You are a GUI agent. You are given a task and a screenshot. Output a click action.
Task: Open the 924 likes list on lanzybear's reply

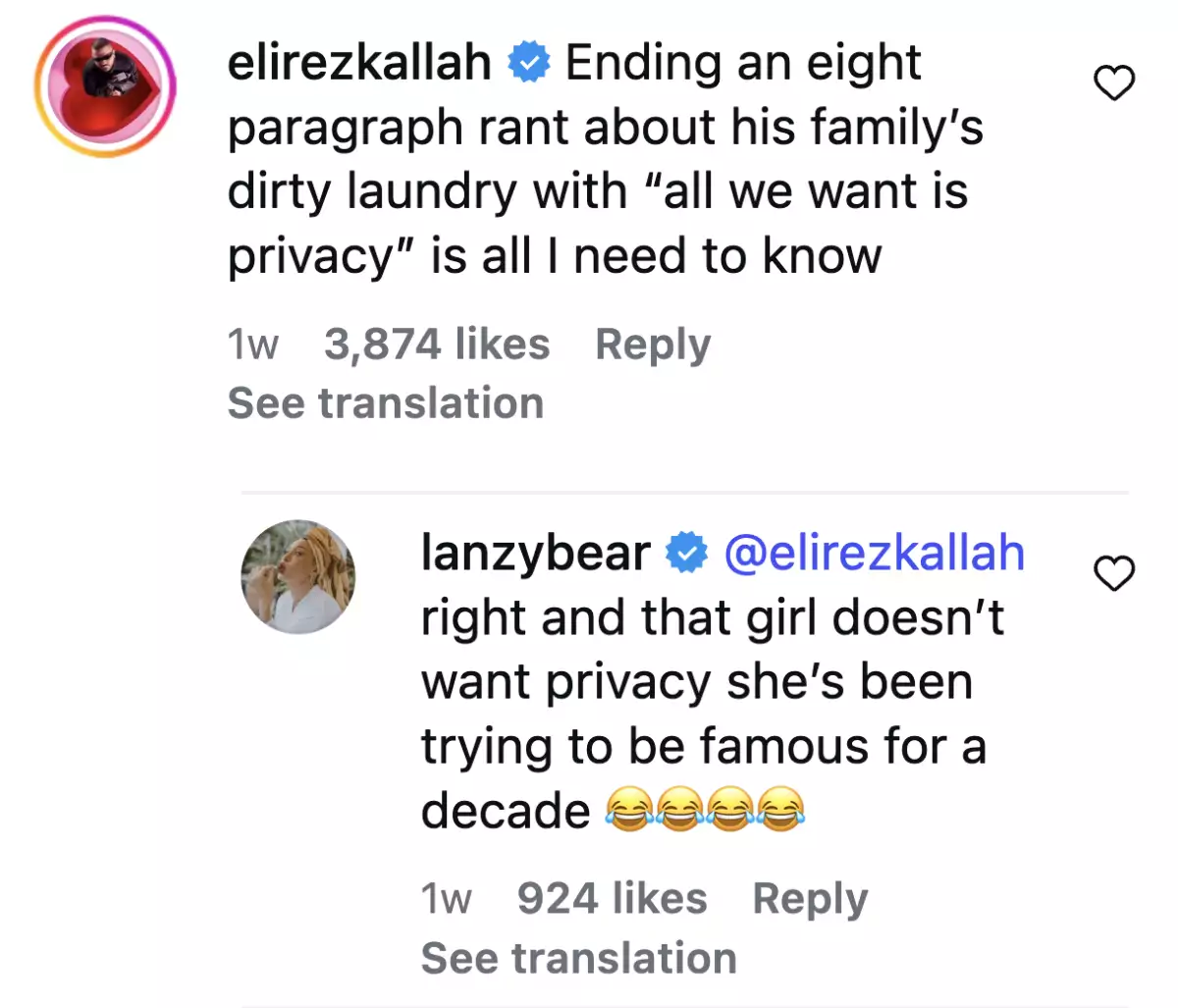(612, 896)
